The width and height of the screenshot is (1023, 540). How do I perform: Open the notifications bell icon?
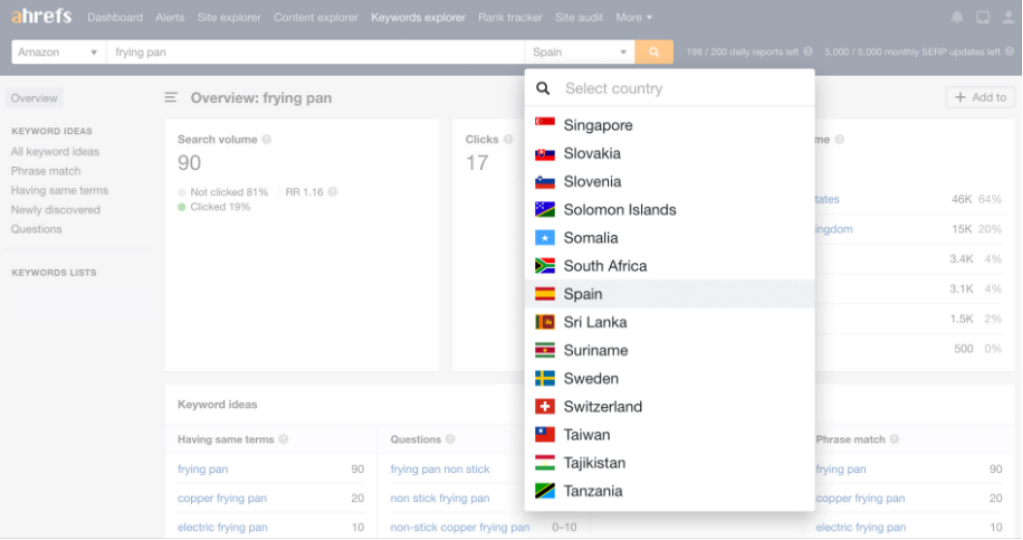click(x=956, y=18)
